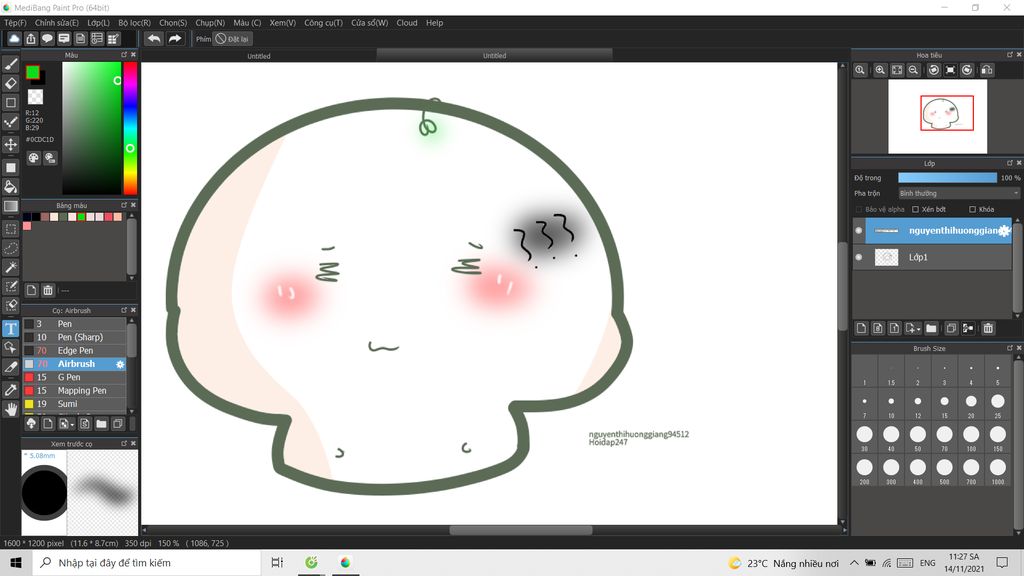This screenshot has width=1024, height=576.
Task: Select the Lasso tool
Action: coord(10,248)
